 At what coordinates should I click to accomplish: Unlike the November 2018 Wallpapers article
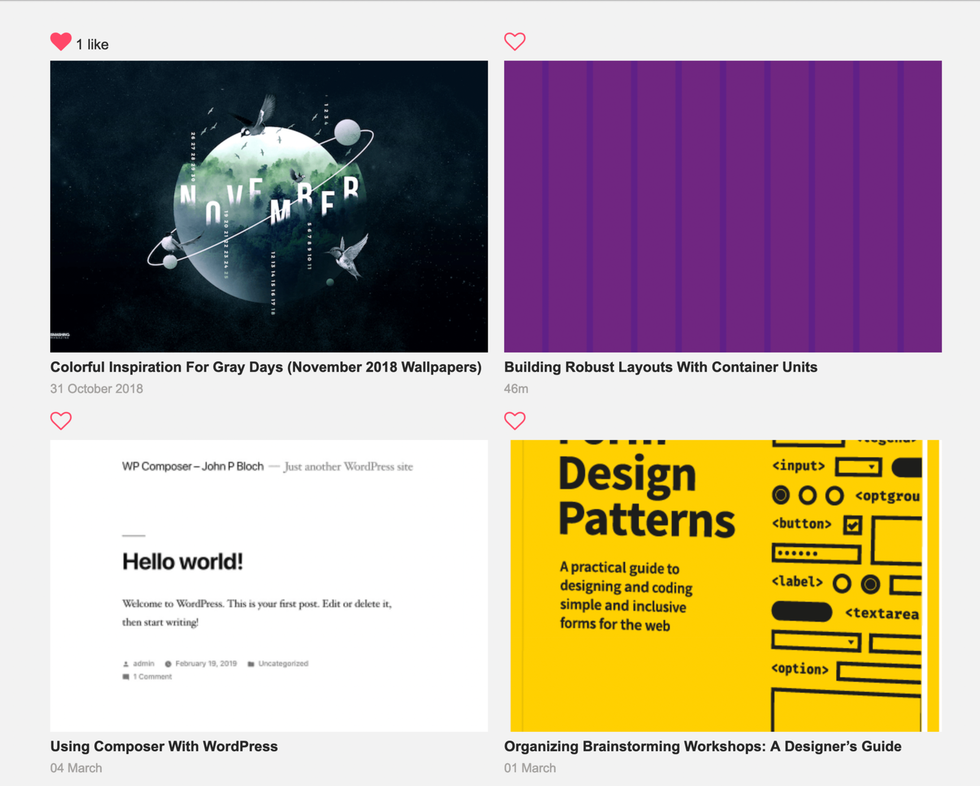pos(61,42)
